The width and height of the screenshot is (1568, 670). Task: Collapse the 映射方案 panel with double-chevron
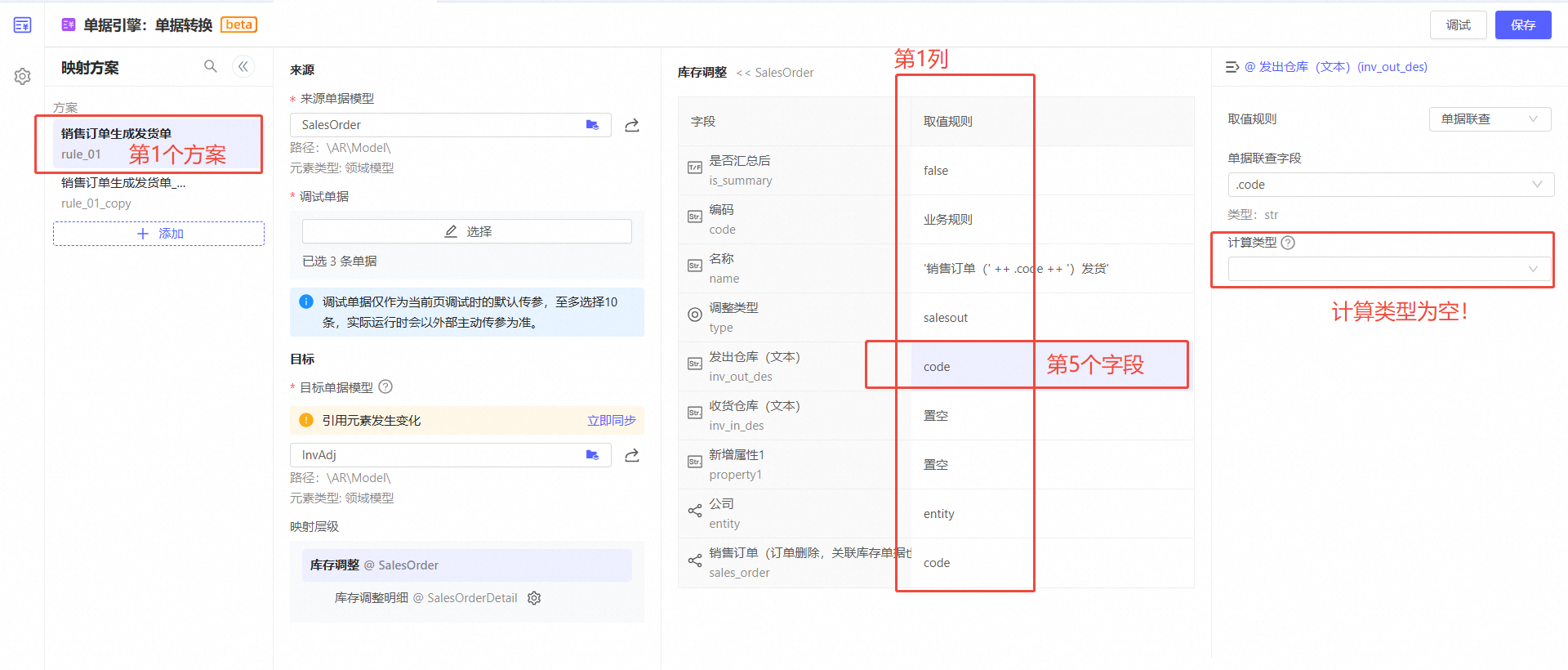coord(243,66)
